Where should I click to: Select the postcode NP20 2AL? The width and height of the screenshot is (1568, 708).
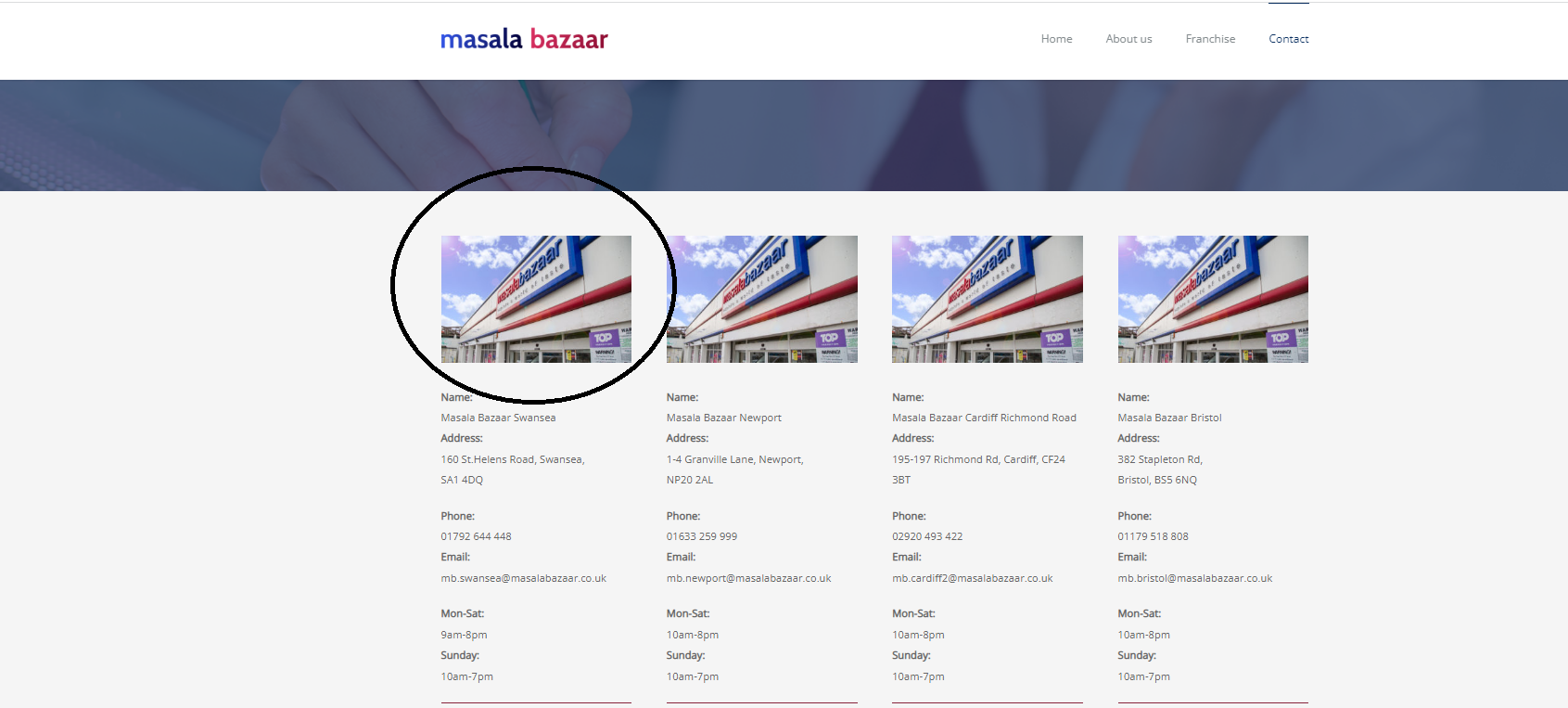coord(690,480)
